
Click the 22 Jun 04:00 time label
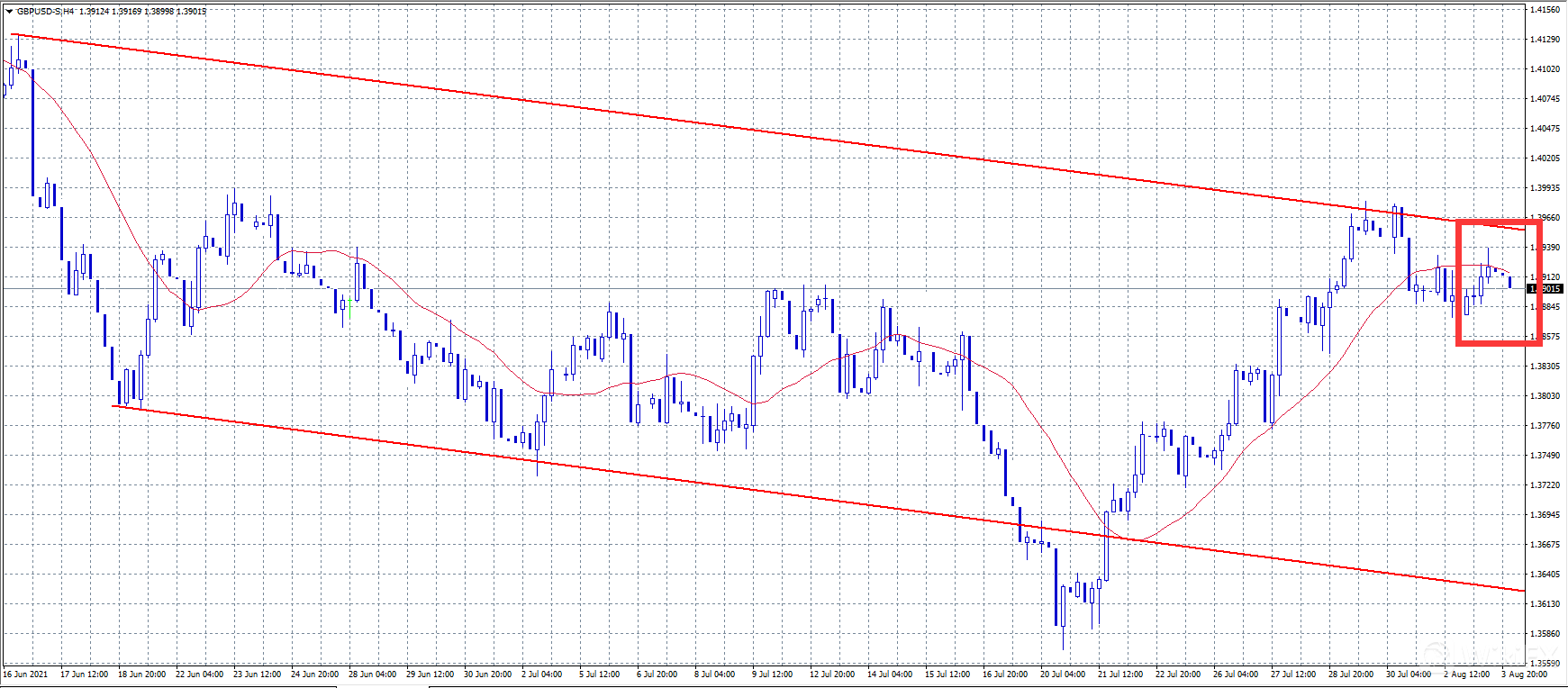pyautogui.click(x=199, y=674)
